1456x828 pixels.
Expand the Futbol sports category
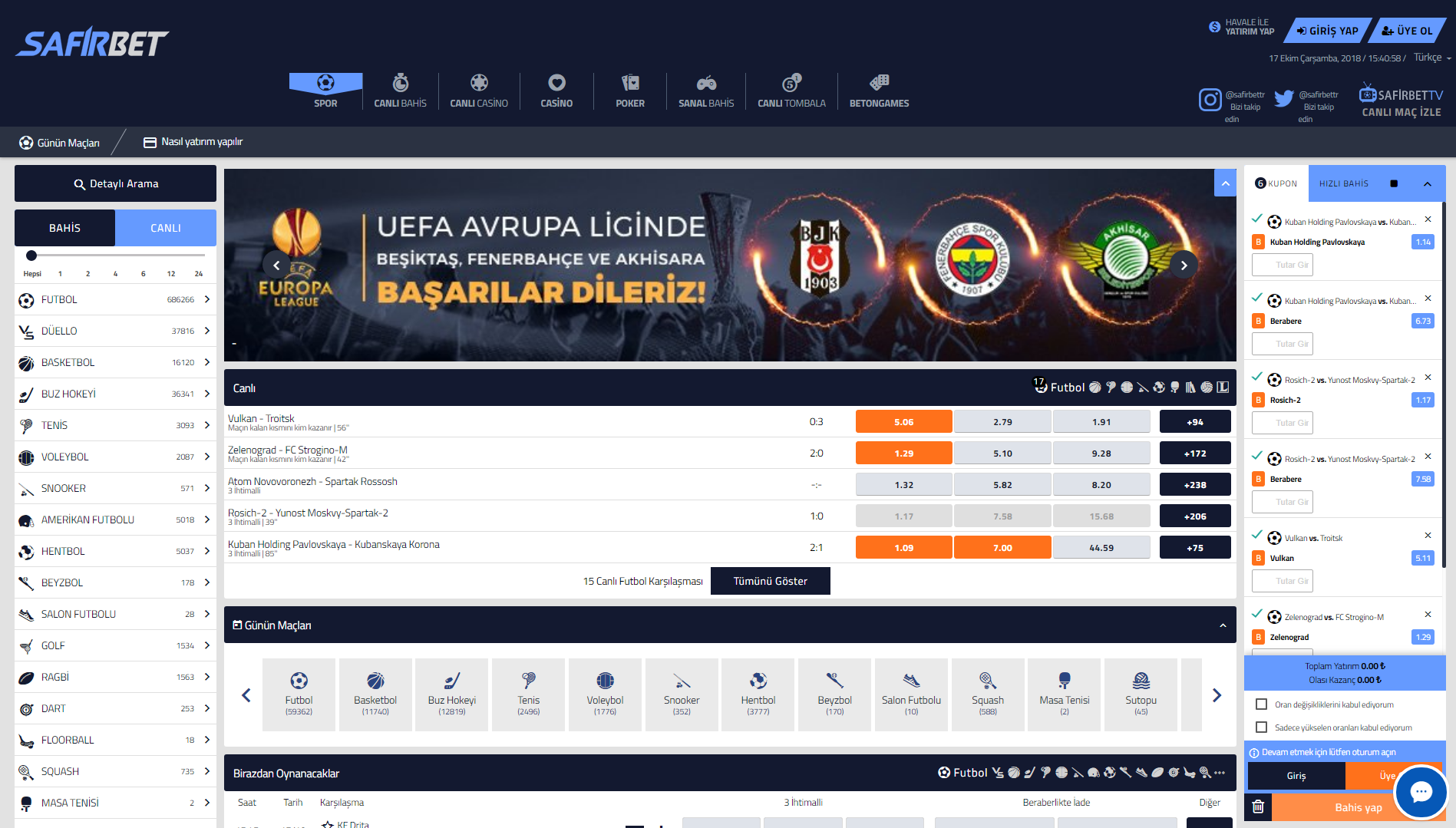click(115, 300)
